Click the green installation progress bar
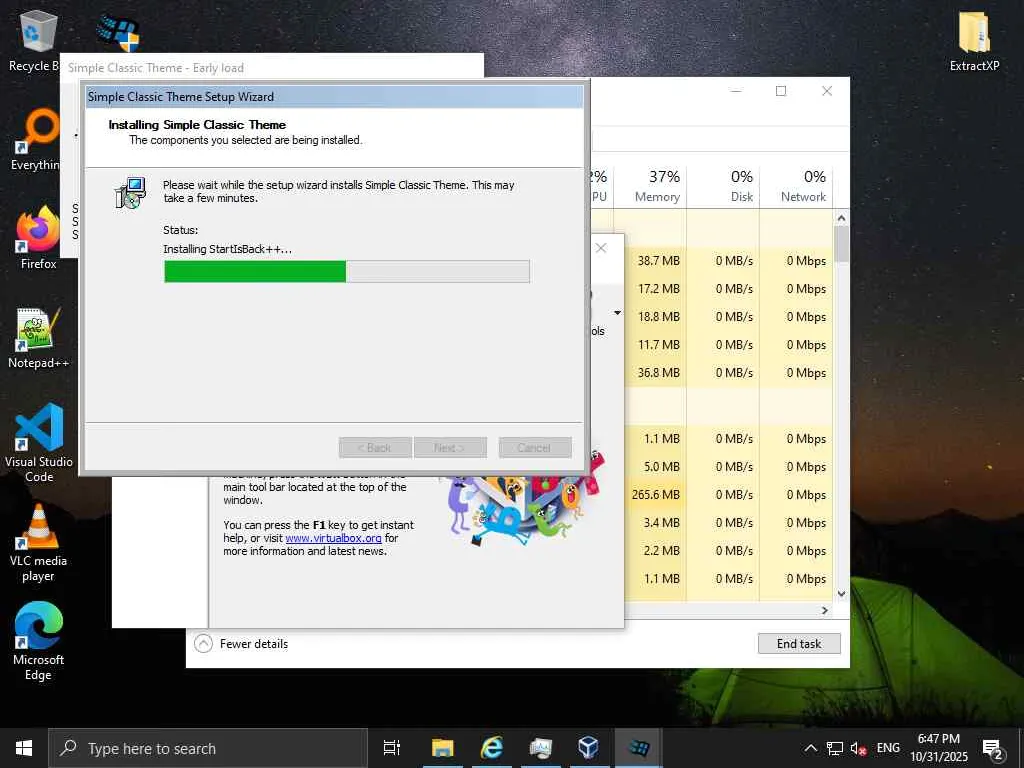Screen dimensions: 1024x768 pos(347,271)
